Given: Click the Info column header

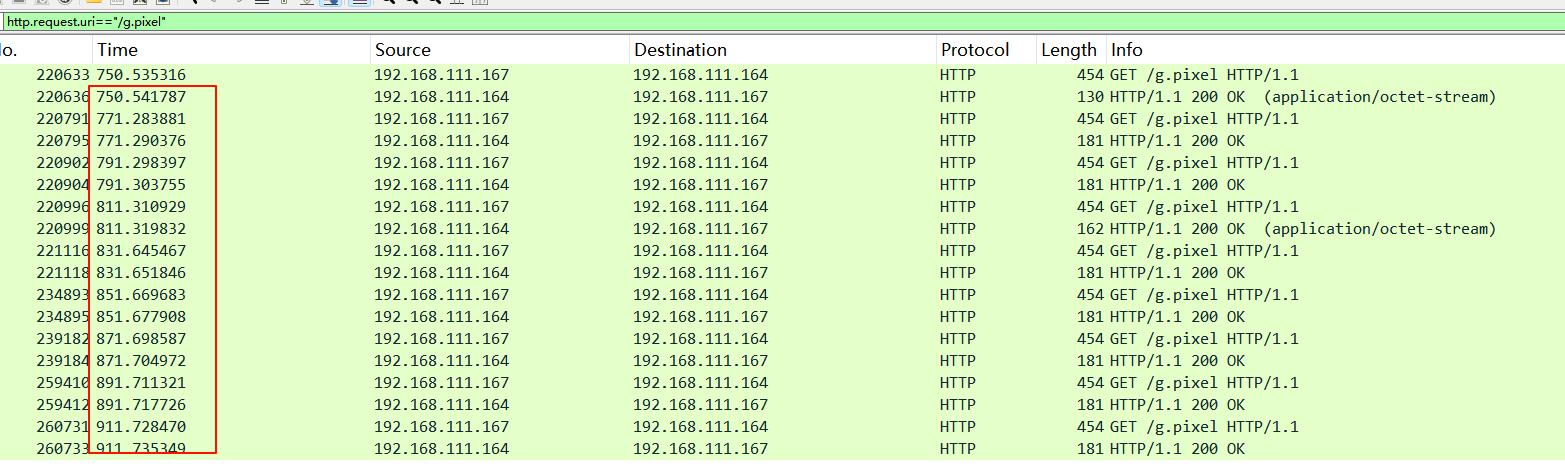Looking at the screenshot, I should tap(1127, 50).
